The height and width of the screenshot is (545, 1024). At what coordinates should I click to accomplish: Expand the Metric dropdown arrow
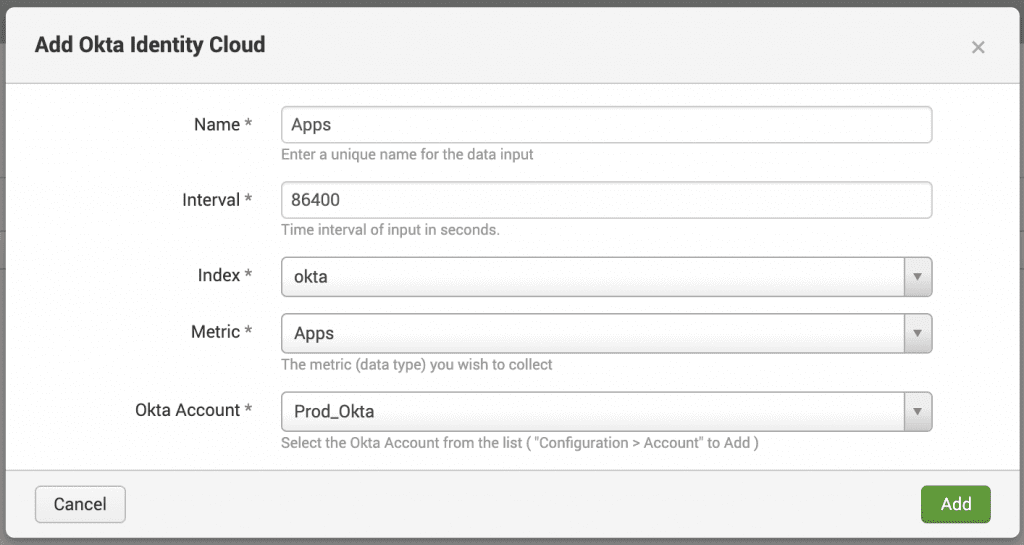click(917, 333)
